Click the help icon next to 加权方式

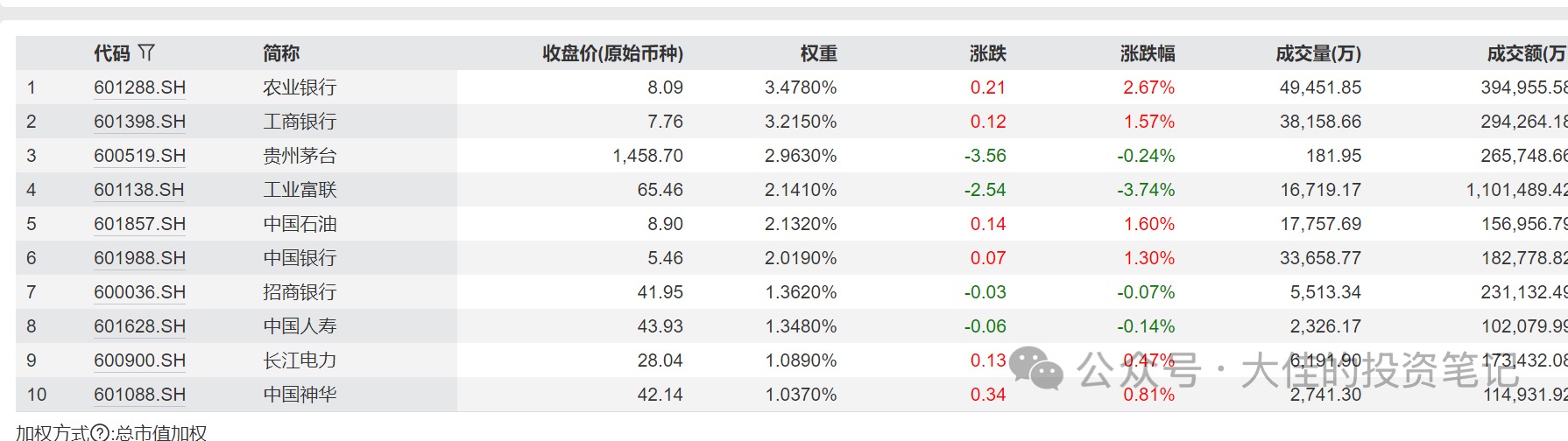click(x=99, y=432)
